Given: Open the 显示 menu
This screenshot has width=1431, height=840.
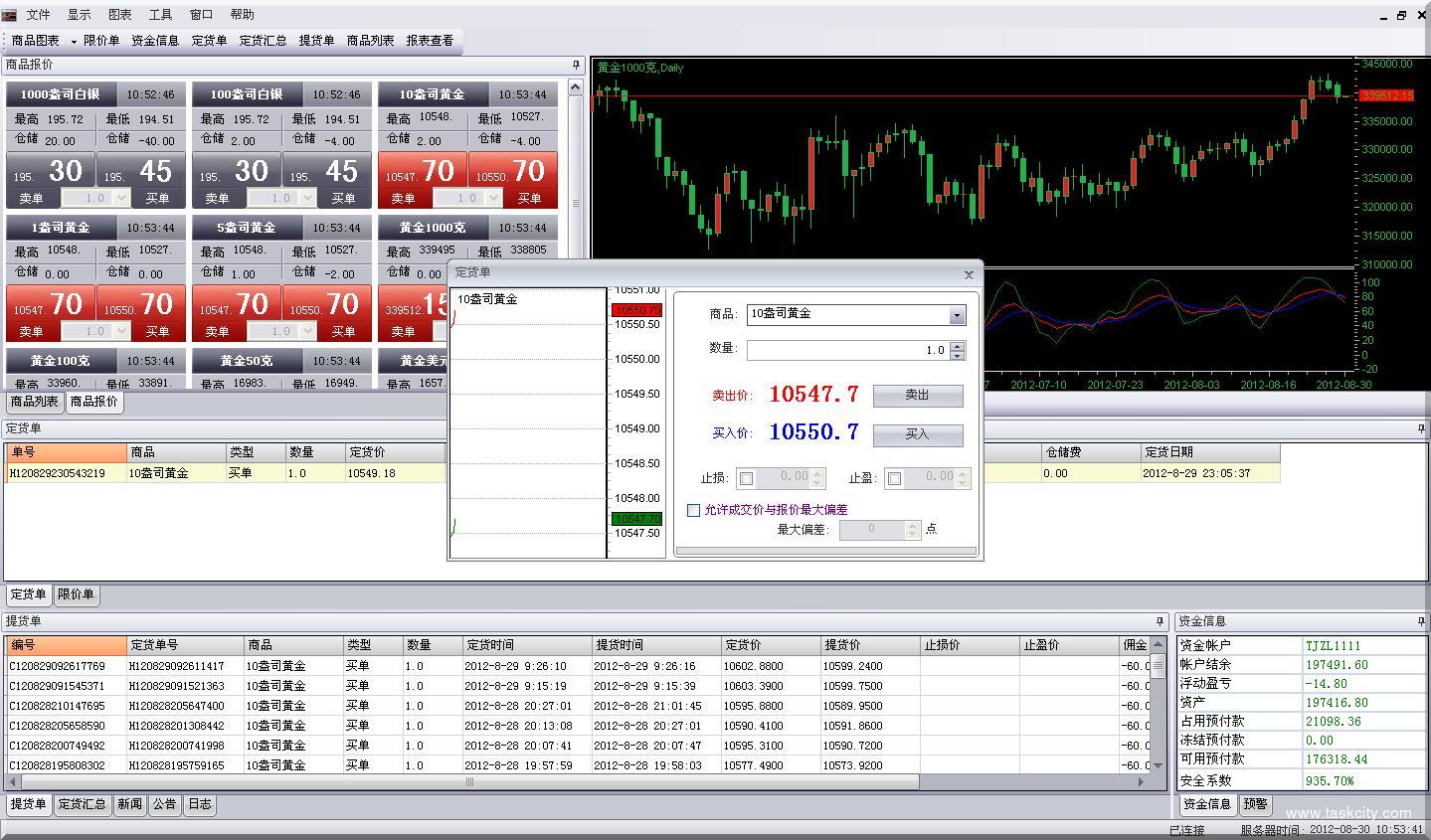Looking at the screenshot, I should [x=79, y=15].
